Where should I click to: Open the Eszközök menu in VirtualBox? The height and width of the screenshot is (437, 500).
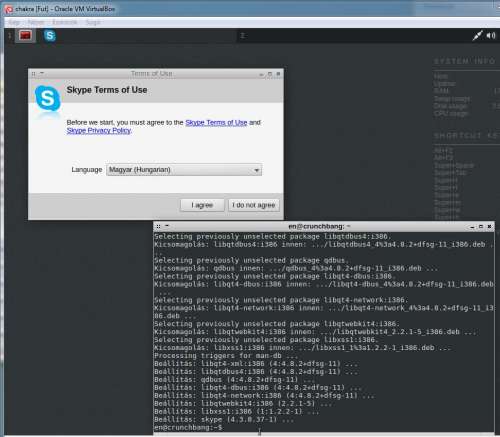[x=65, y=22]
